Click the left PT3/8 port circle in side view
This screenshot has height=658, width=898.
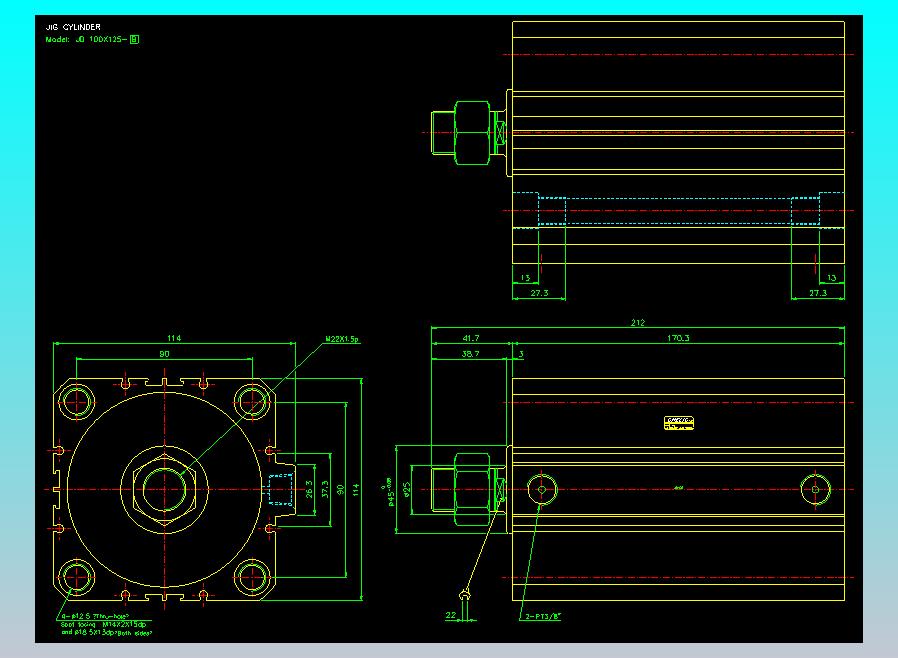(542, 490)
